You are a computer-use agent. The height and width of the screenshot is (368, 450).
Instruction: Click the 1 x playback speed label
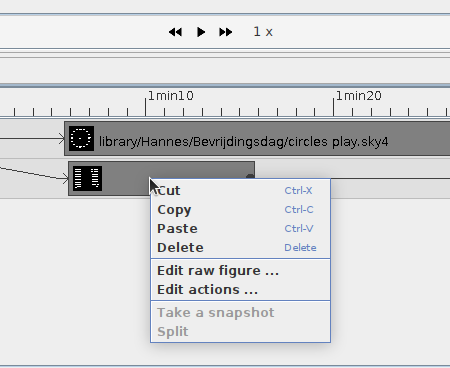263,32
